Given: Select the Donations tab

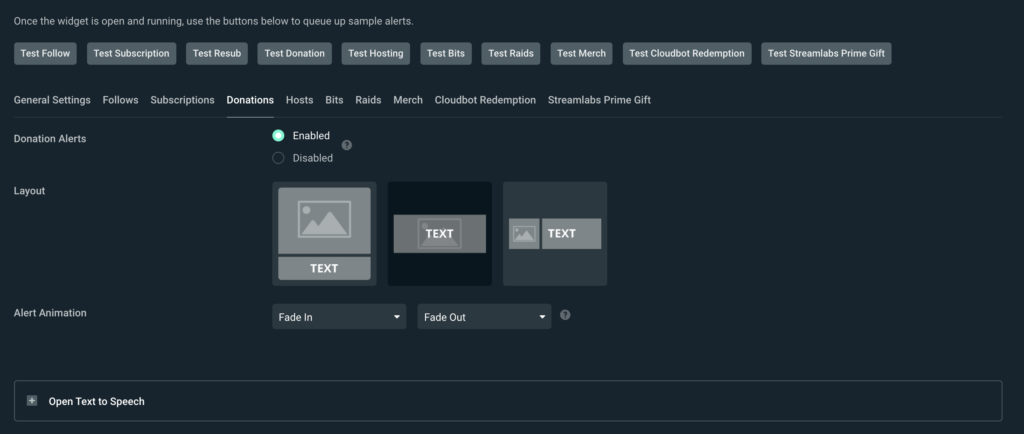Looking at the screenshot, I should tap(250, 100).
